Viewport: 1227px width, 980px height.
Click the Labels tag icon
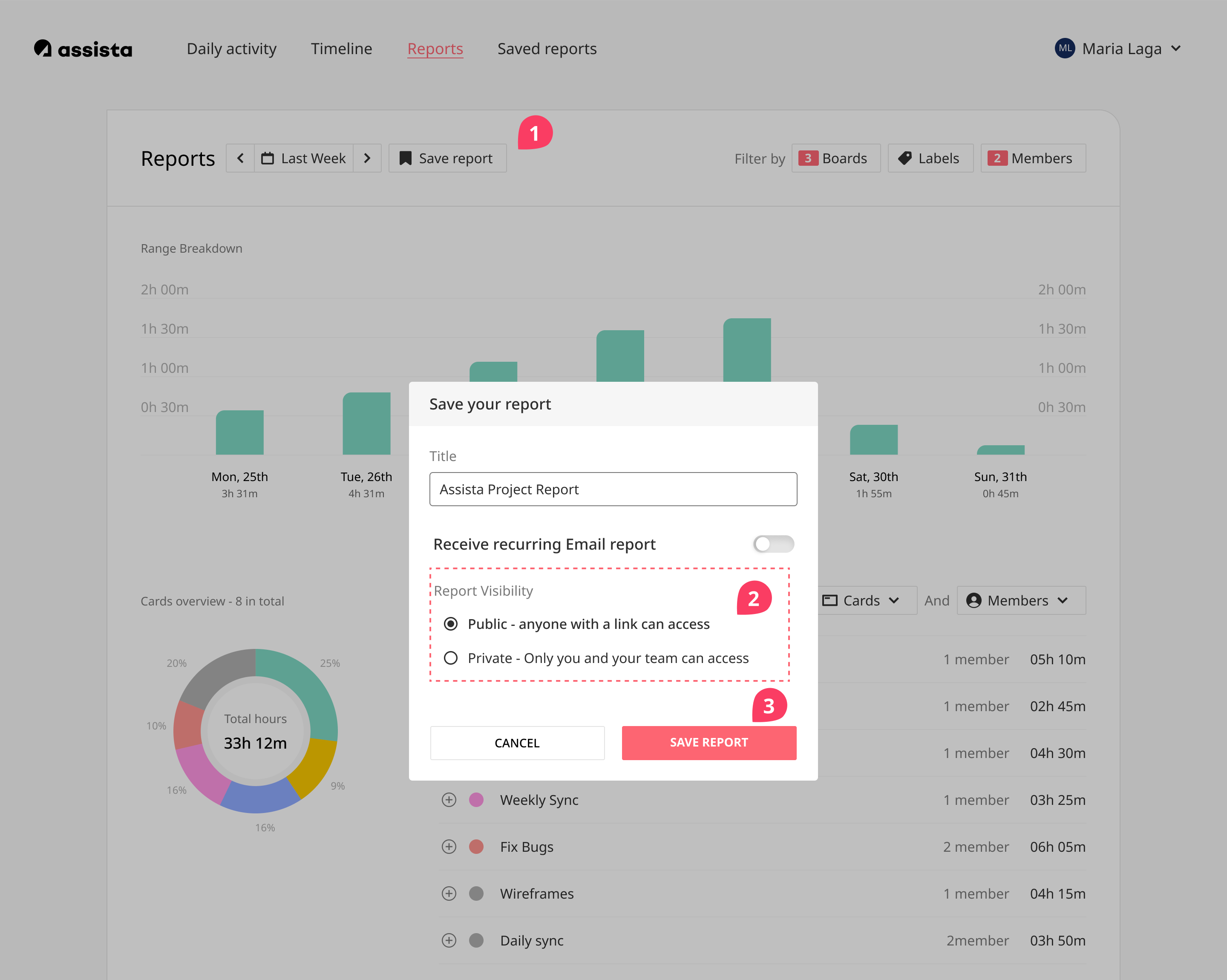(x=905, y=158)
